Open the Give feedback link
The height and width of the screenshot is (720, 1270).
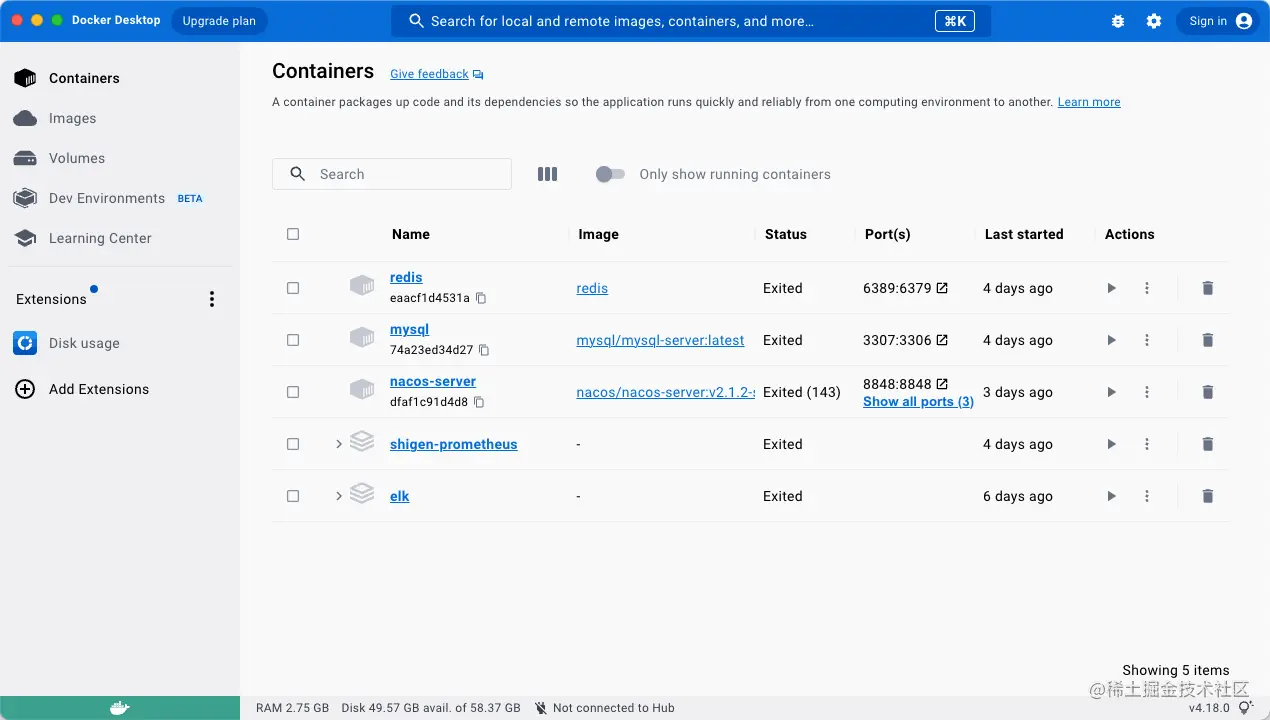(429, 74)
